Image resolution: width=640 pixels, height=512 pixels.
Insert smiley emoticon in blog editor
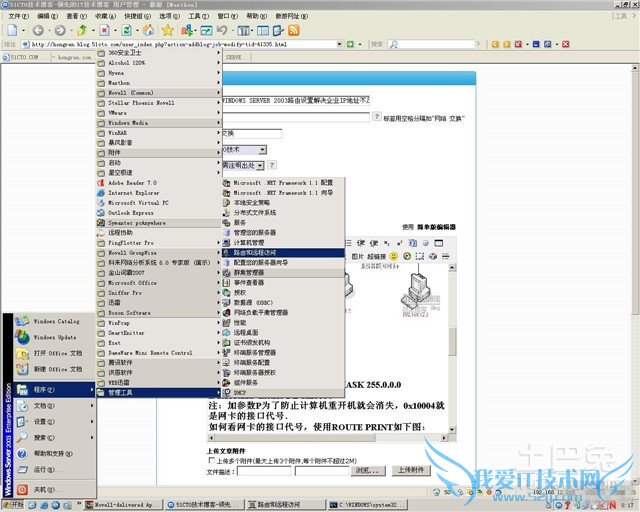393,256
